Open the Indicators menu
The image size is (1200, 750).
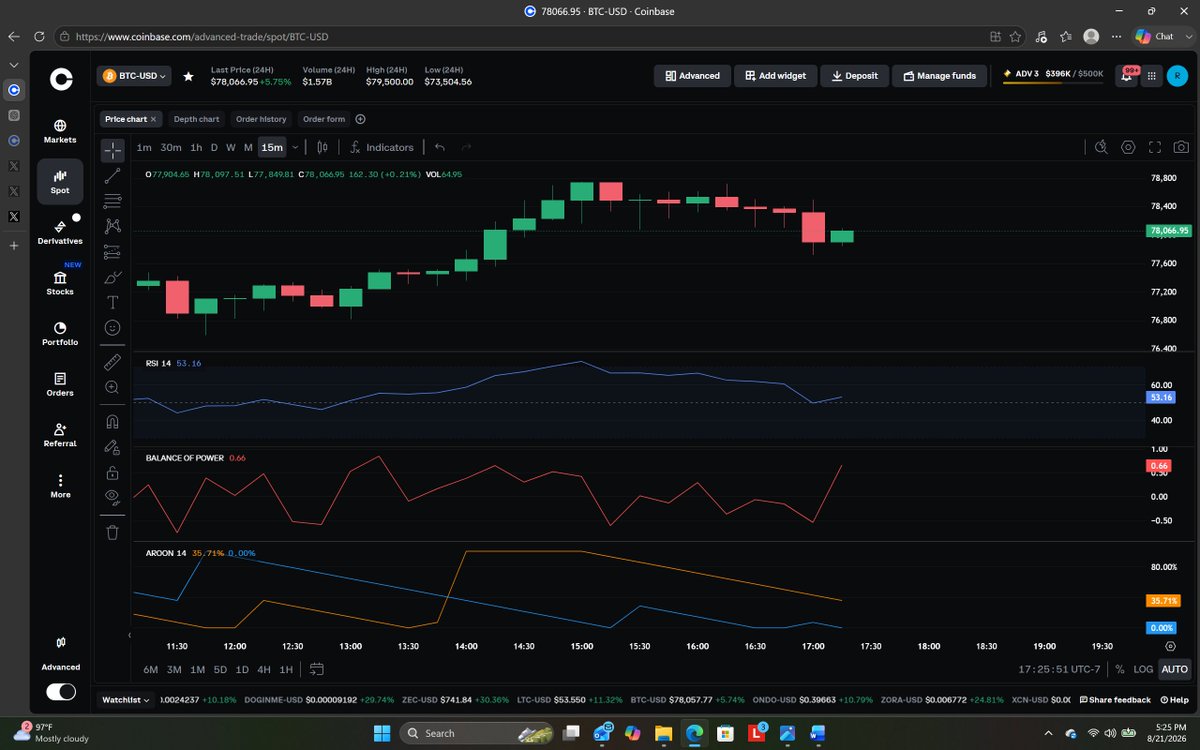pyautogui.click(x=382, y=147)
